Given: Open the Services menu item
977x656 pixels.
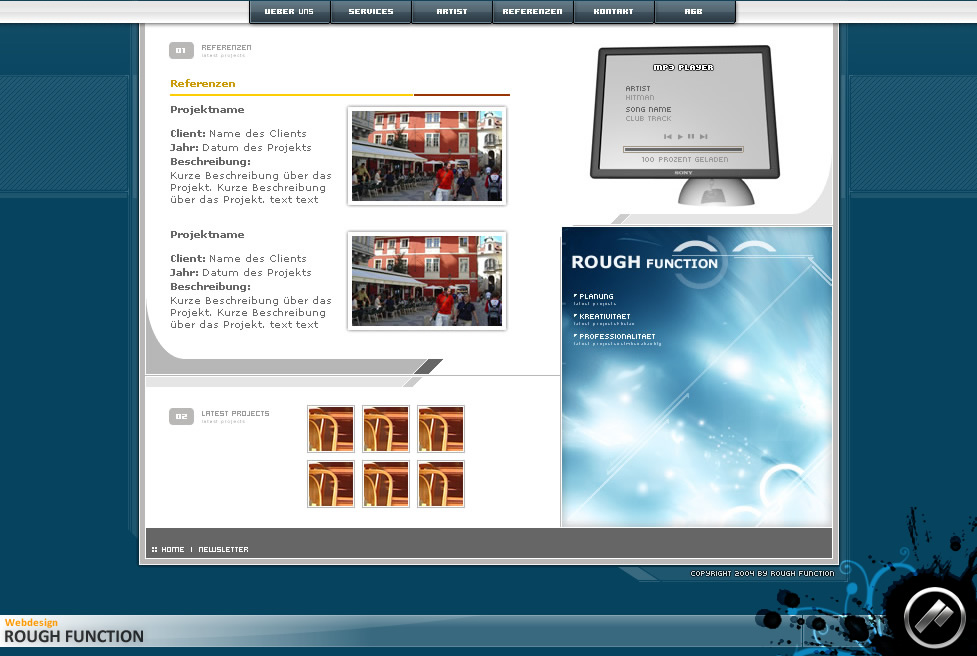Looking at the screenshot, I should 371,12.
